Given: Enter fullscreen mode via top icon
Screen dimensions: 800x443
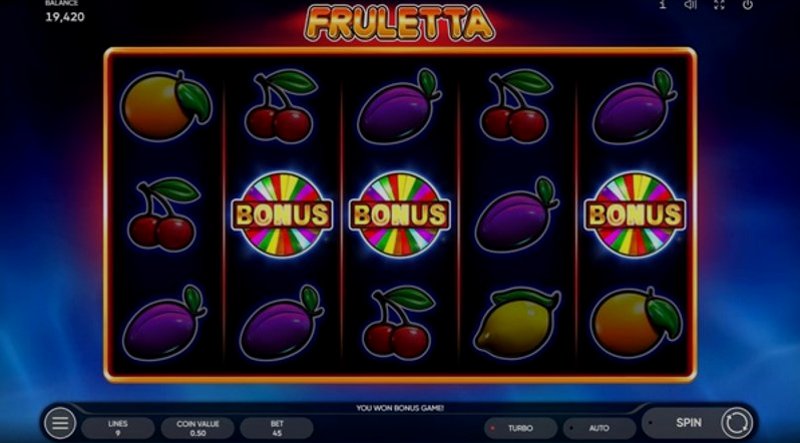Looking at the screenshot, I should 719,5.
